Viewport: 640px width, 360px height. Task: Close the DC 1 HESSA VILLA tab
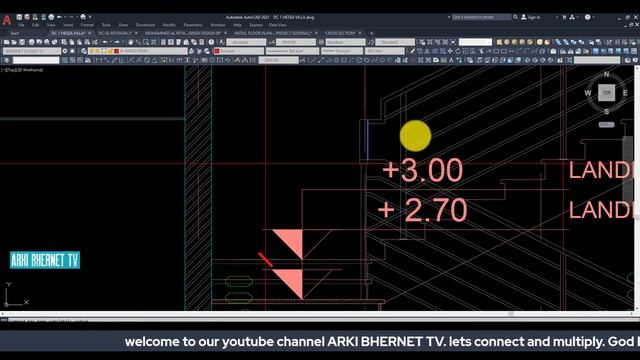89,33
